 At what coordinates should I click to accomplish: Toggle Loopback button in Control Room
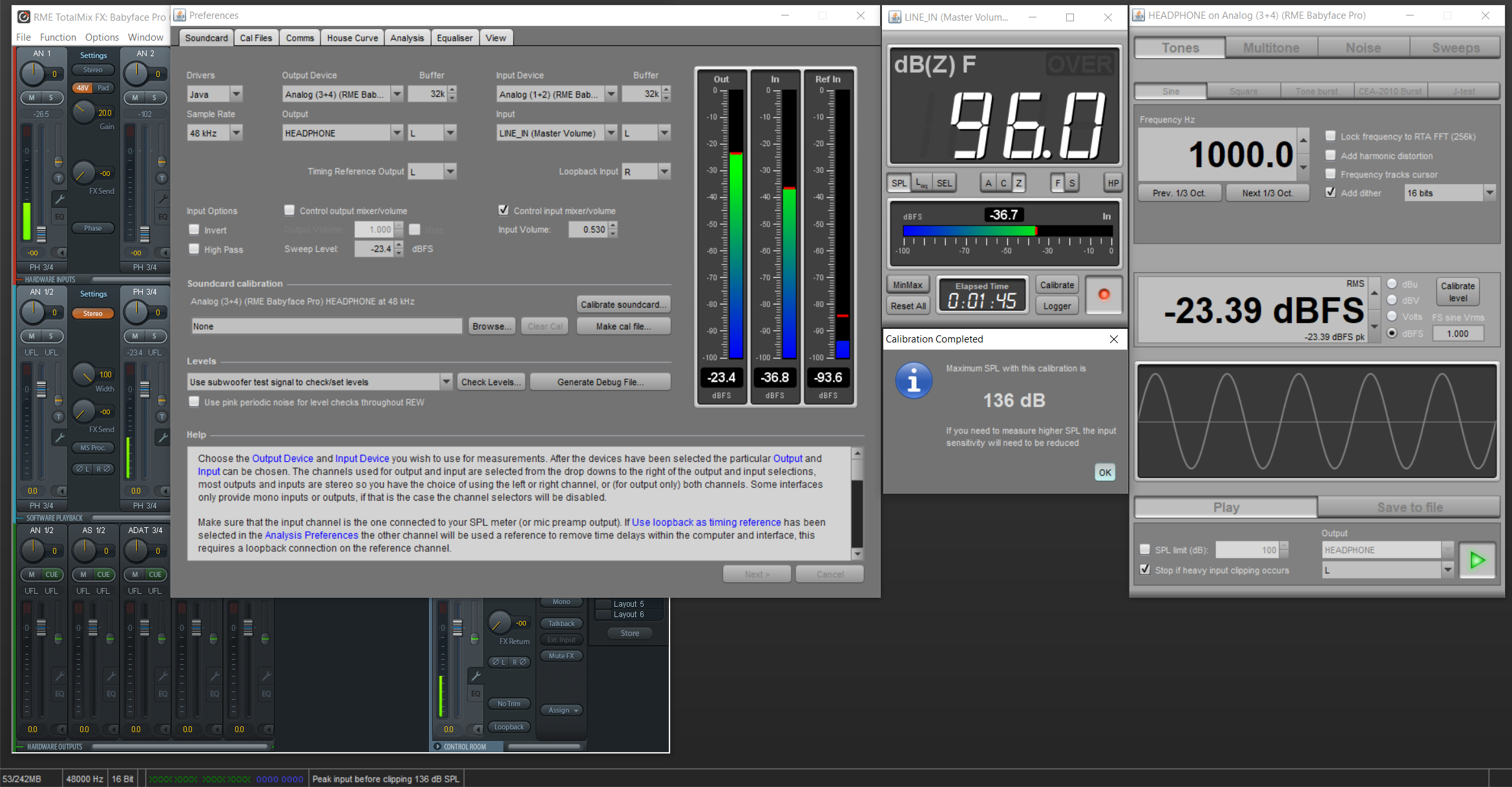(509, 727)
